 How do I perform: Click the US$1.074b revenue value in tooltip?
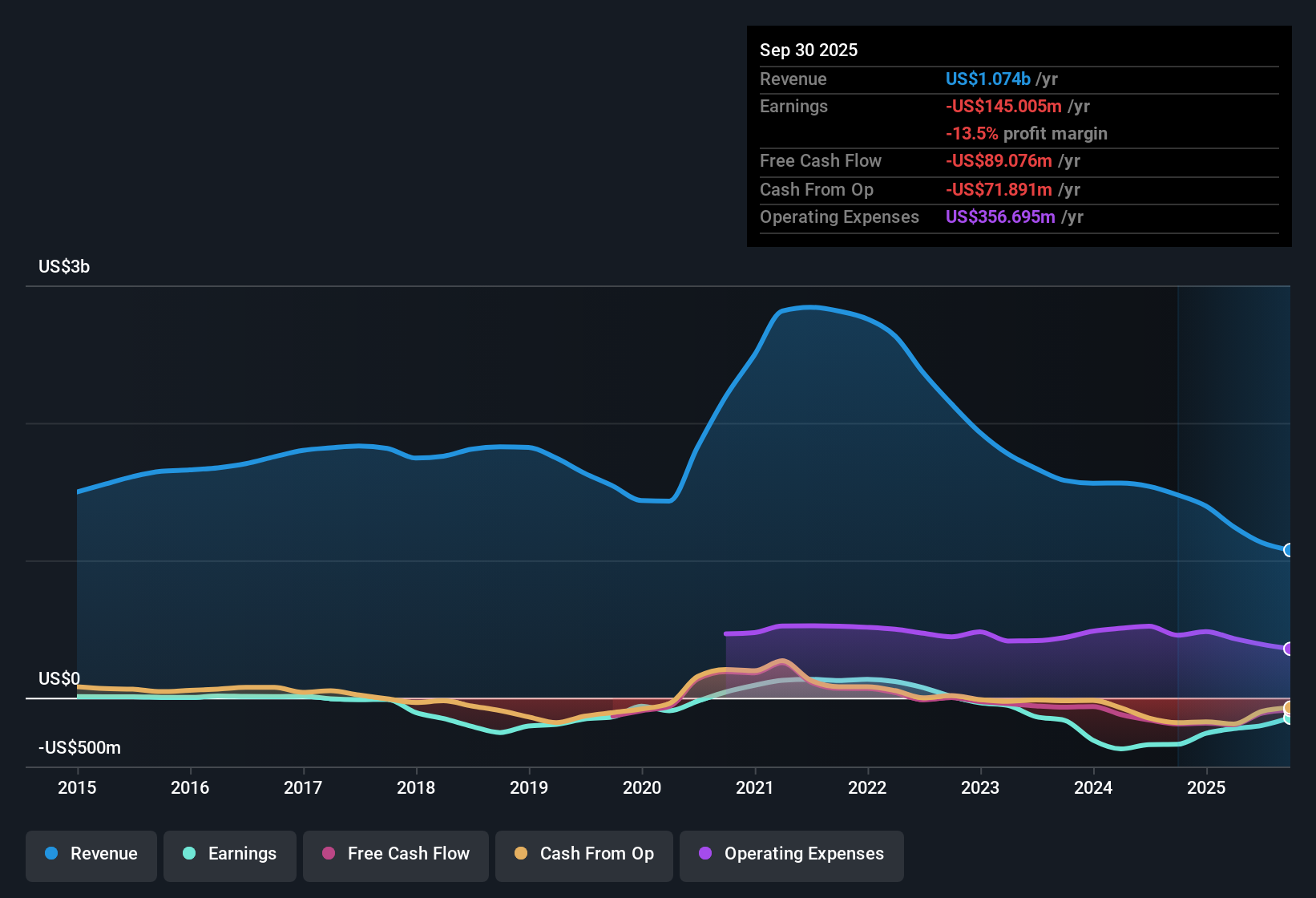987,79
